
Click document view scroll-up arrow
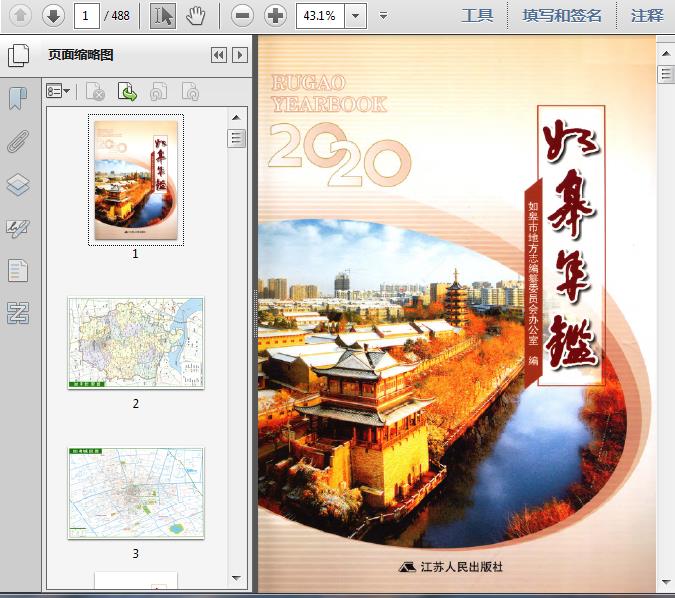[x=666, y=53]
